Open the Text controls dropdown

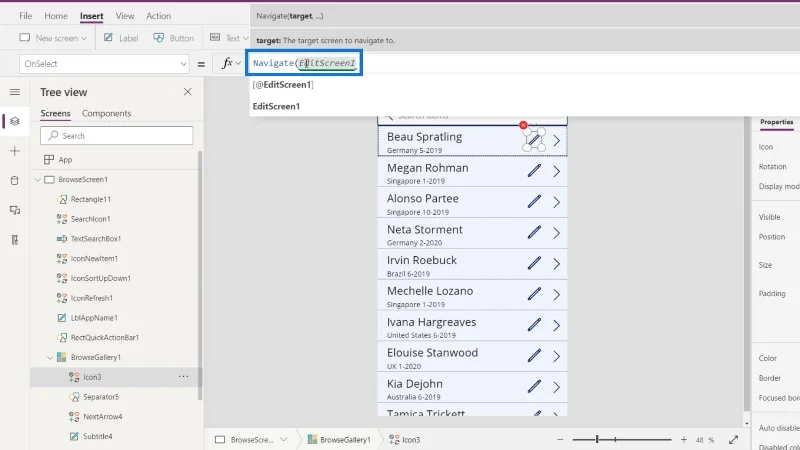229,38
